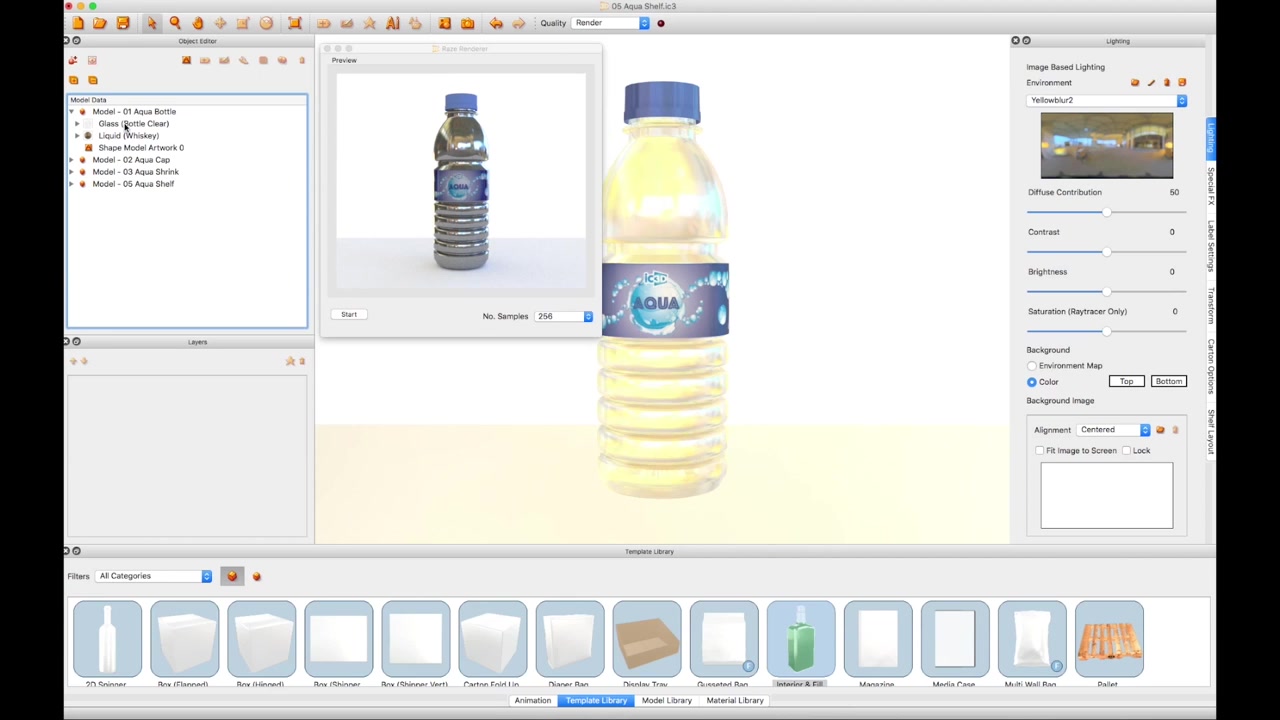Browse background image with folder icon beside Alignment

pyautogui.click(x=1160, y=430)
